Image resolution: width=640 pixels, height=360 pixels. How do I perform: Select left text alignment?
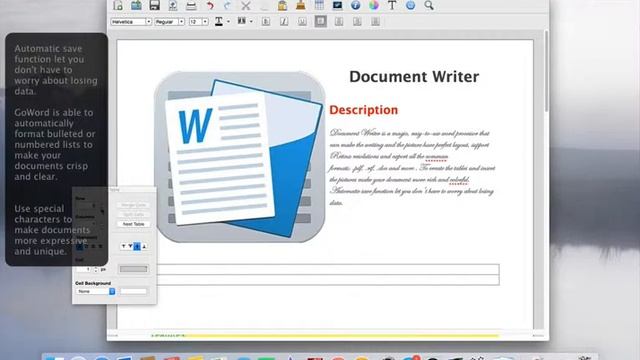pos(320,21)
